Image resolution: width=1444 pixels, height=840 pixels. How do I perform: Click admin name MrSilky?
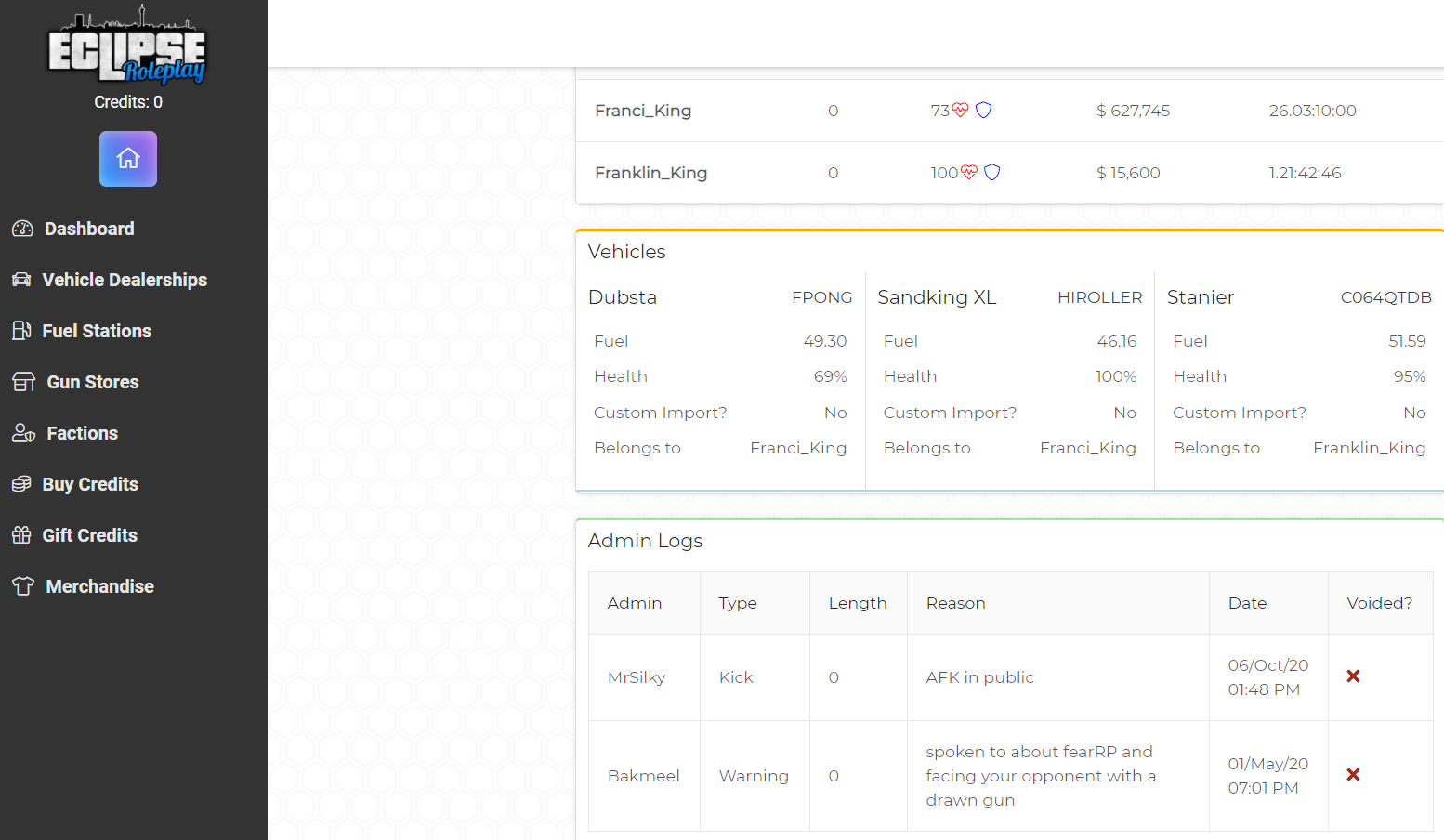click(637, 677)
